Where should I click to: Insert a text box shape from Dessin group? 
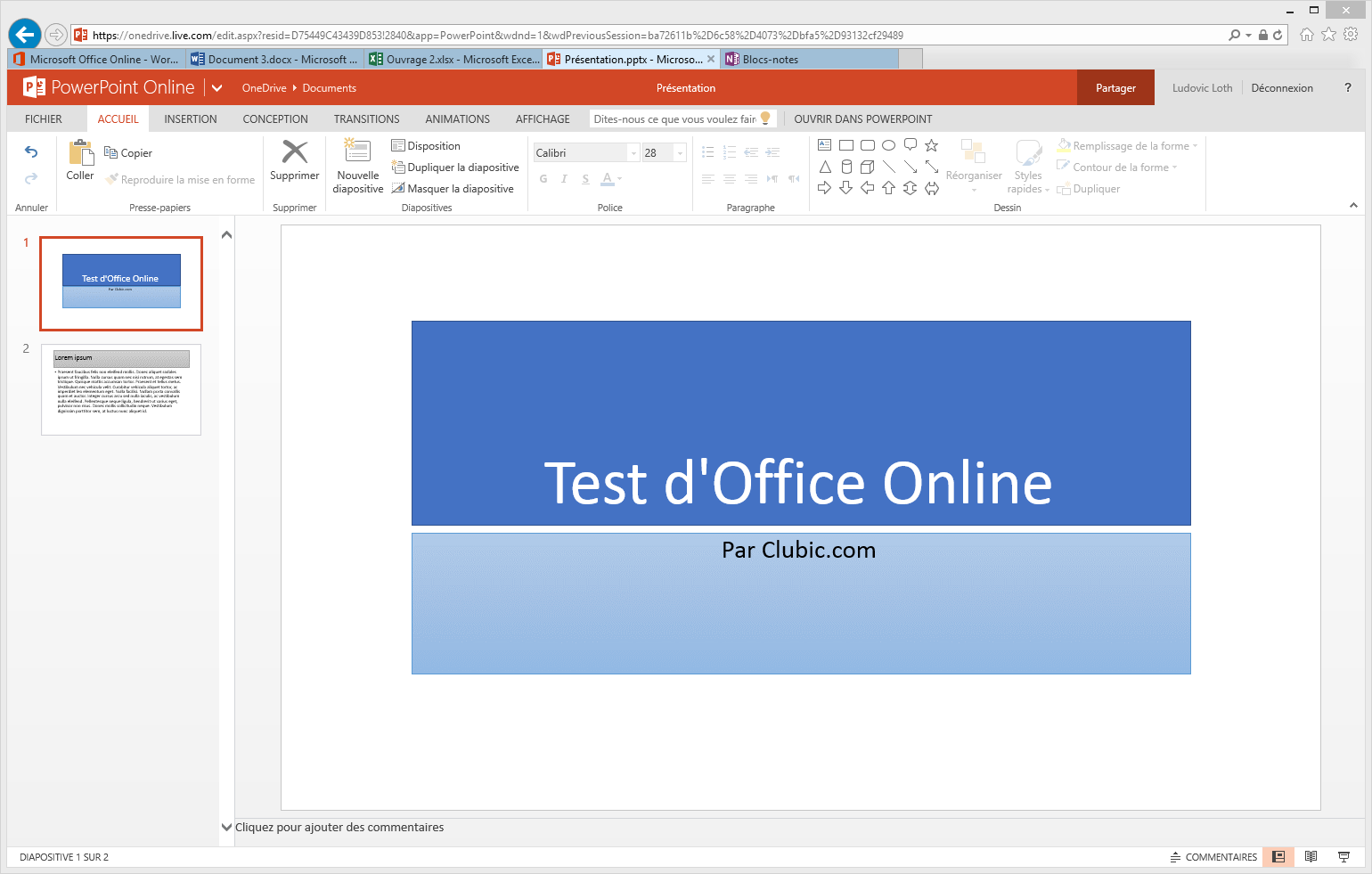824,144
